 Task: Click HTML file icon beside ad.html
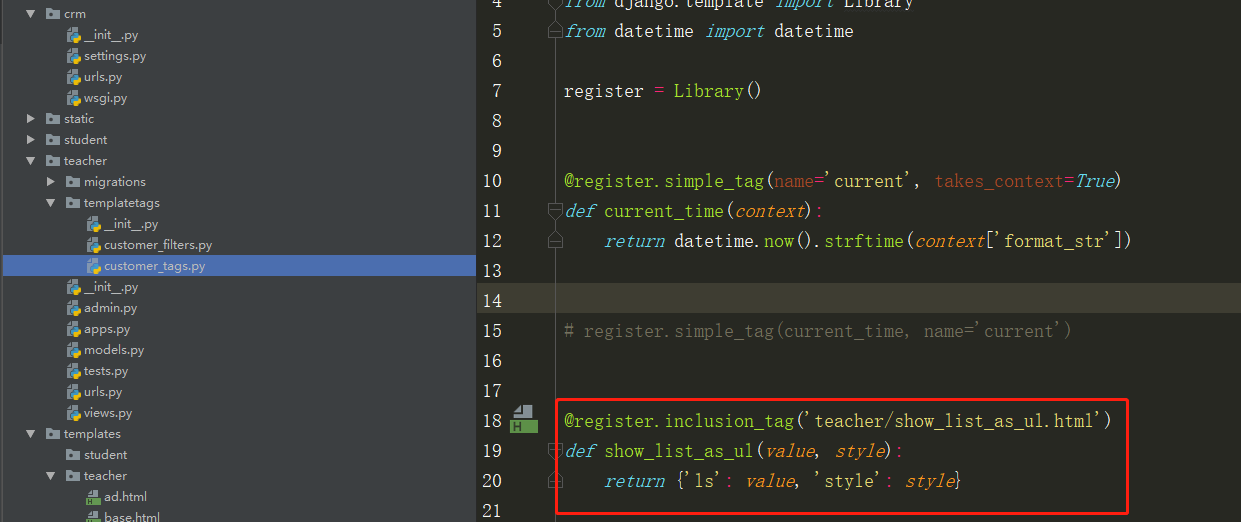[x=93, y=497]
